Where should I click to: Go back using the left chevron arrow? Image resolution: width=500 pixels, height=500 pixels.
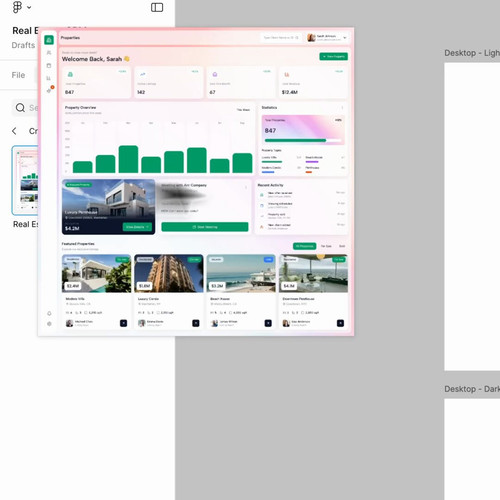[14, 131]
